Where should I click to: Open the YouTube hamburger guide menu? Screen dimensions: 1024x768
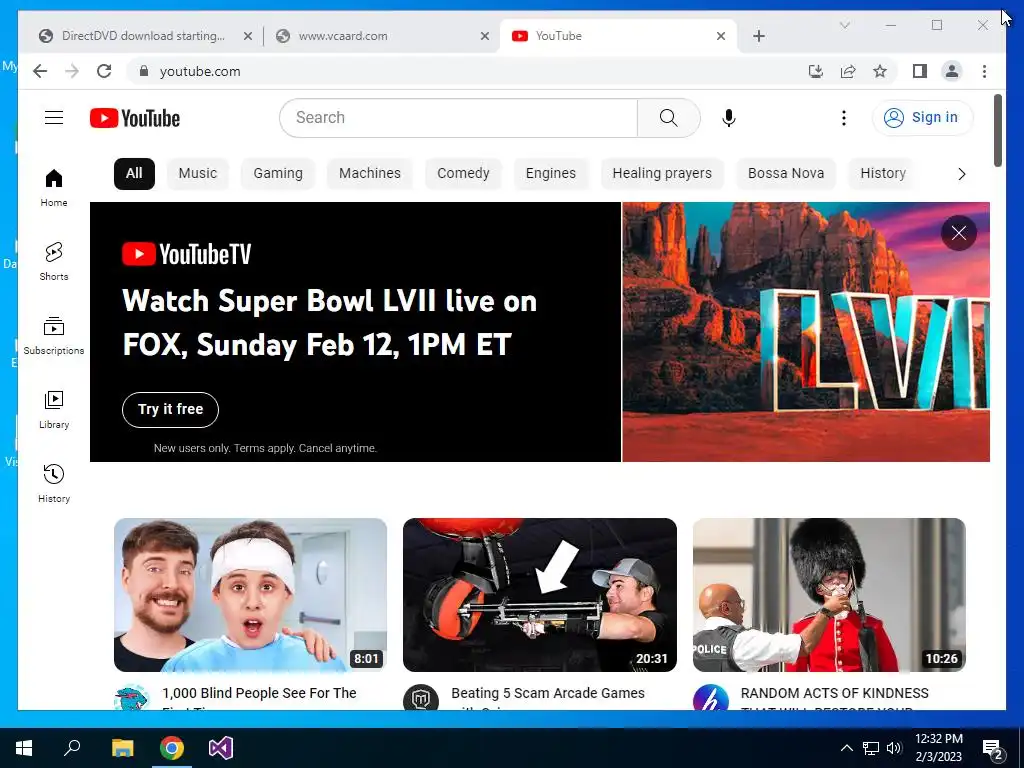[x=54, y=118]
